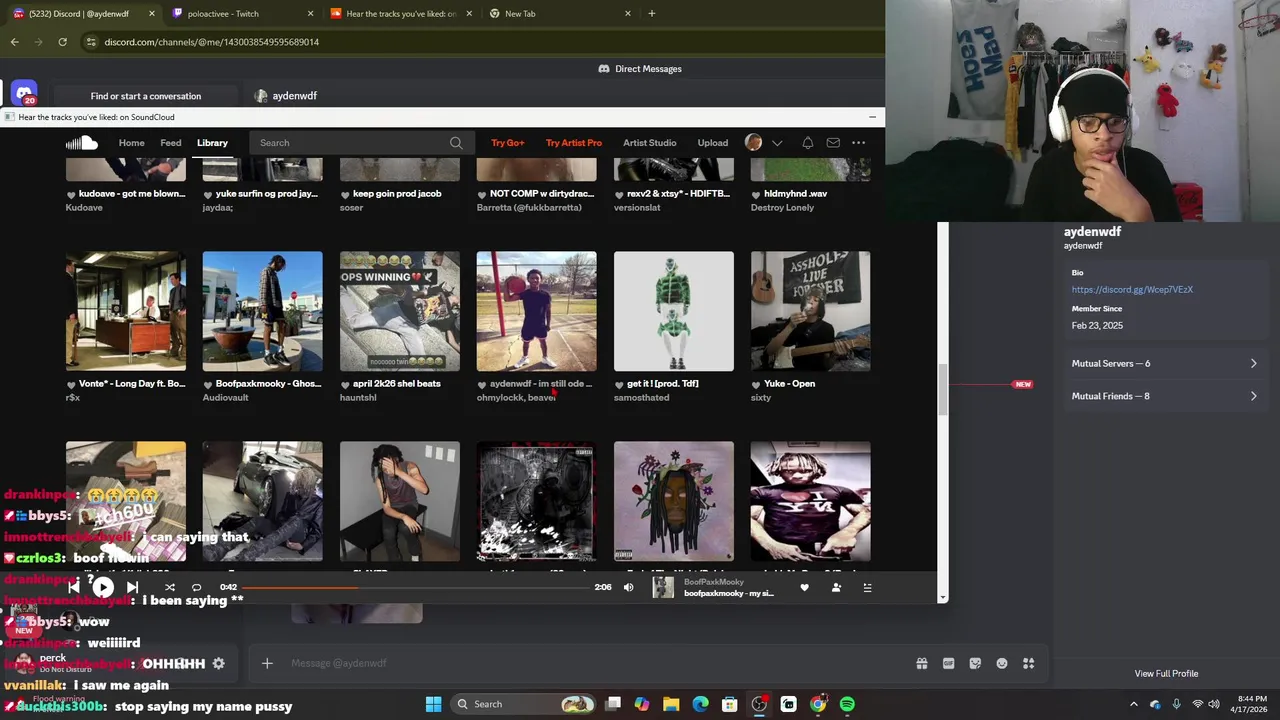Open File Explorer from the taskbar
1280x720 pixels.
[x=671, y=704]
